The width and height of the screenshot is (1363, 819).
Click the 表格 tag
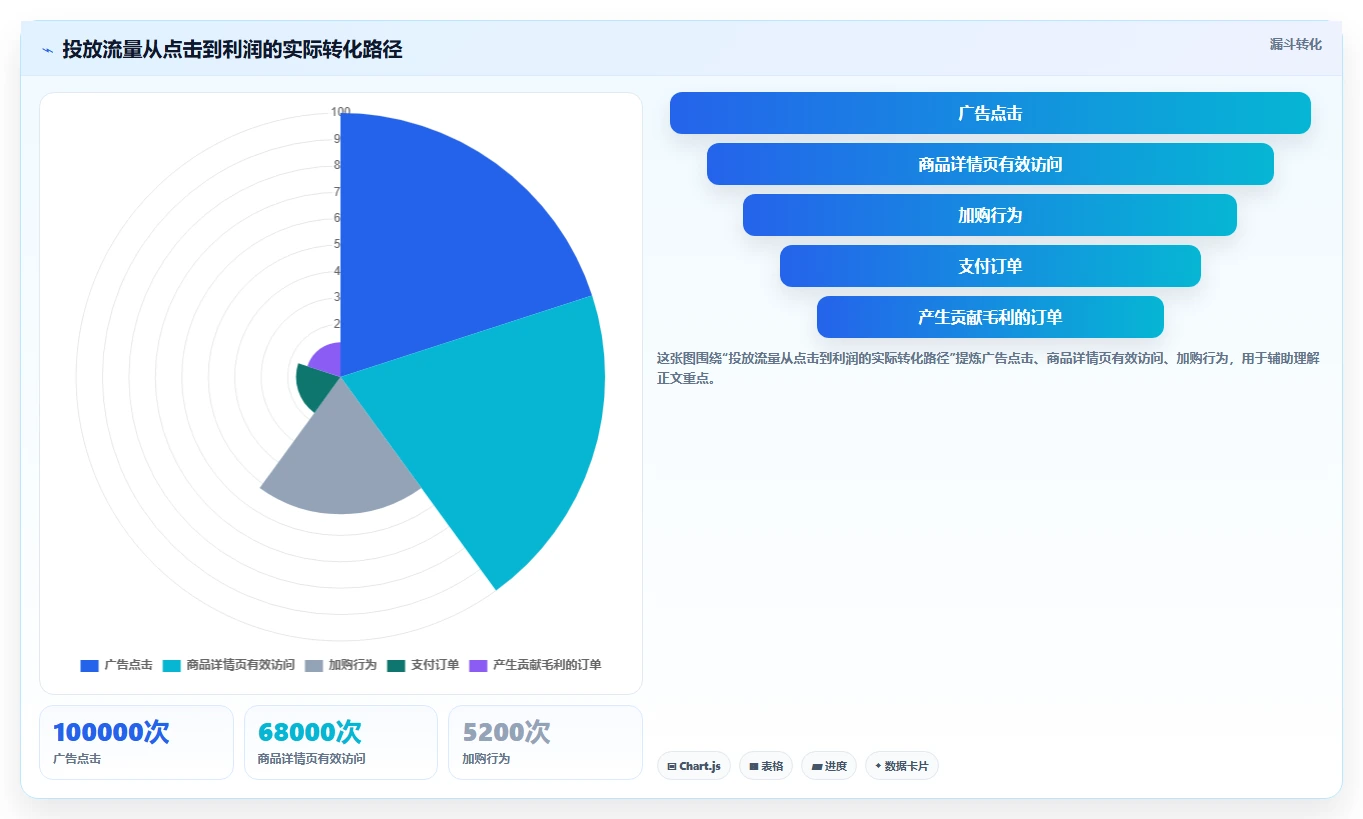(x=766, y=766)
